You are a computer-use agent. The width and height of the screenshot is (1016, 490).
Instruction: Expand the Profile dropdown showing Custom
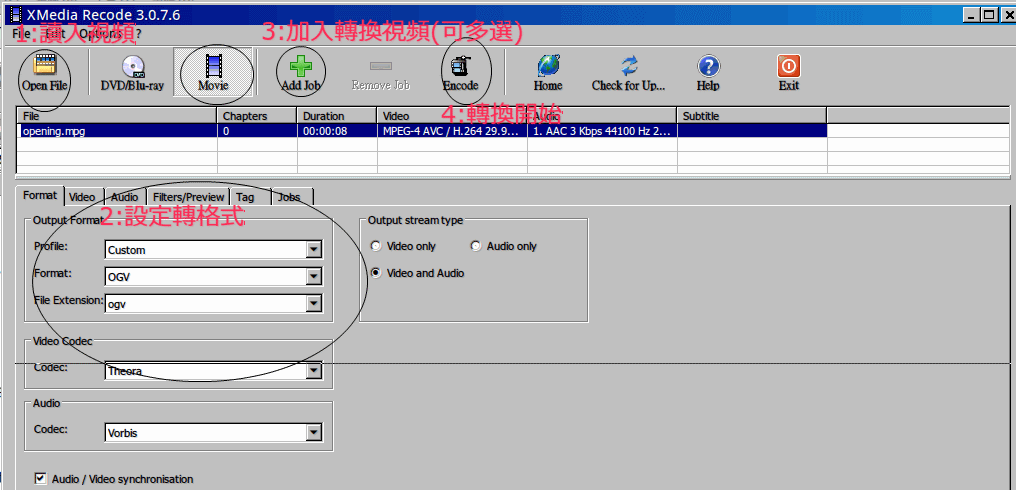click(314, 250)
